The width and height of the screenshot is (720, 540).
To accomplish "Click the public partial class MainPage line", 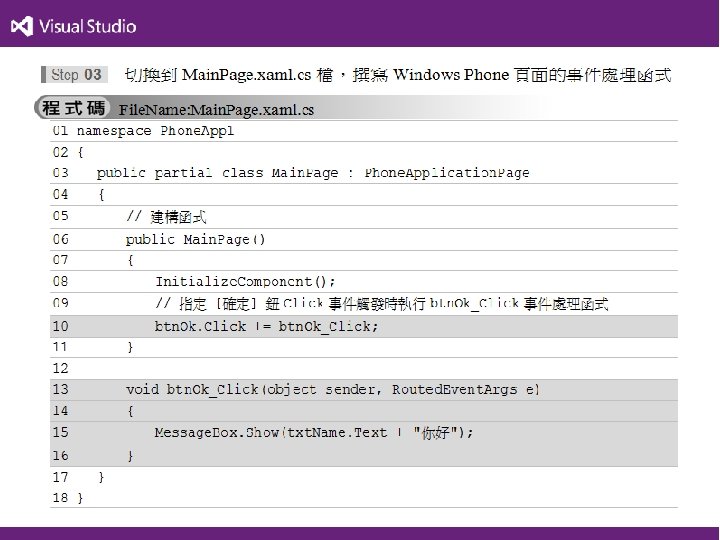I will click(313, 173).
